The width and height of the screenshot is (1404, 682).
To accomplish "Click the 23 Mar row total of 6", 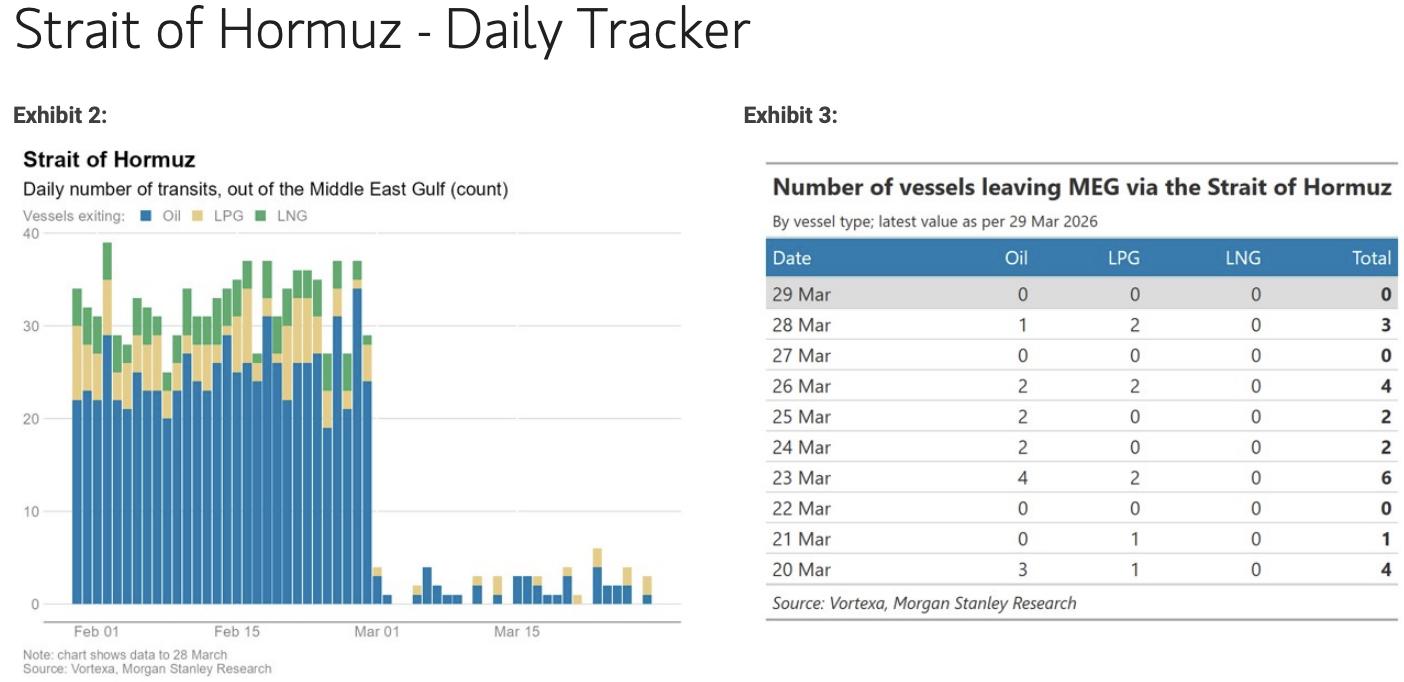I will click(x=1386, y=478).
